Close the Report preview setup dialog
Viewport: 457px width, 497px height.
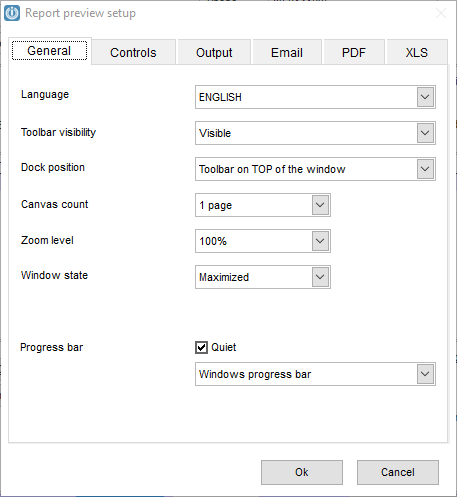(x=441, y=13)
